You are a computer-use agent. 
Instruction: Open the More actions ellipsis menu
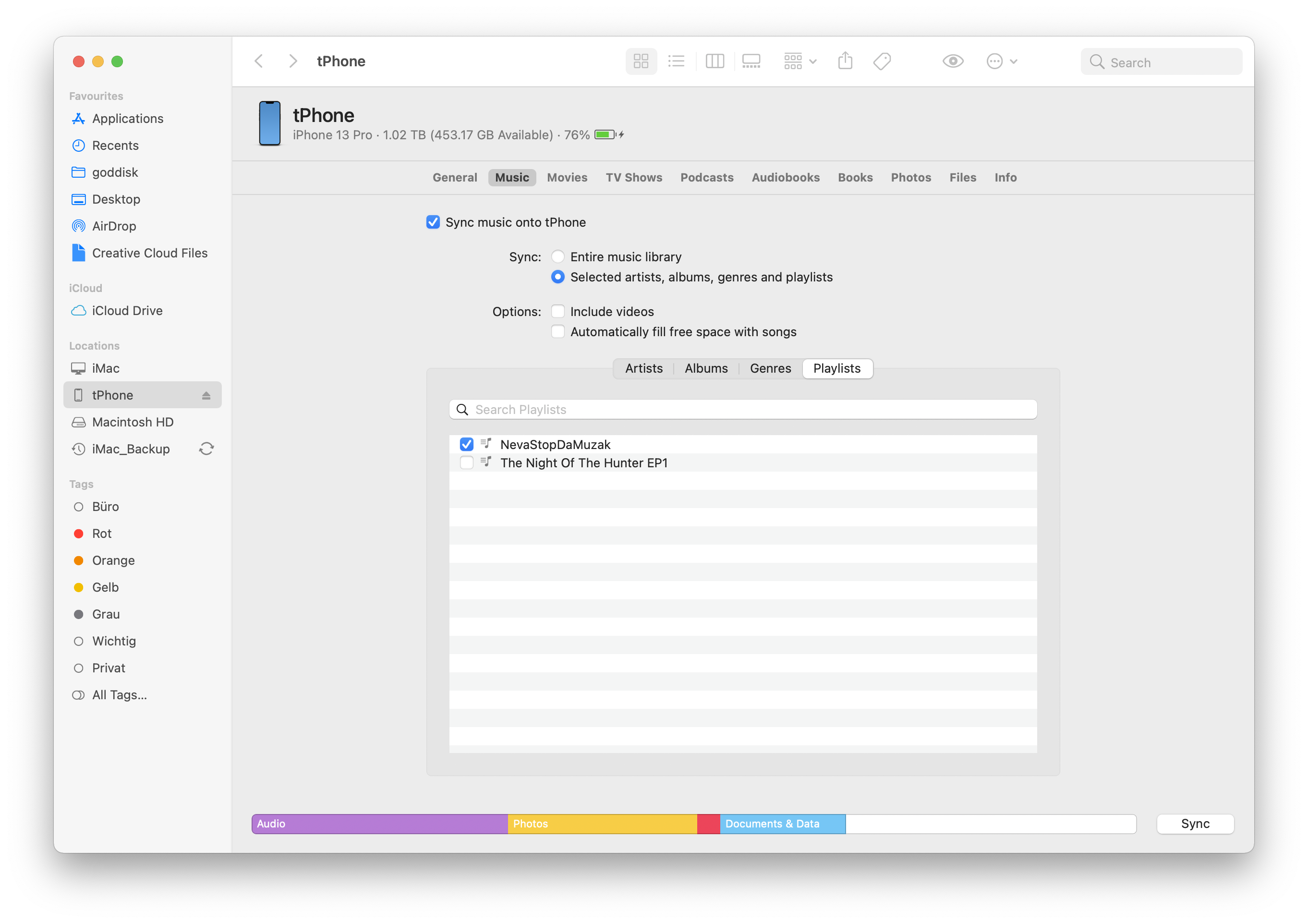(x=1002, y=61)
